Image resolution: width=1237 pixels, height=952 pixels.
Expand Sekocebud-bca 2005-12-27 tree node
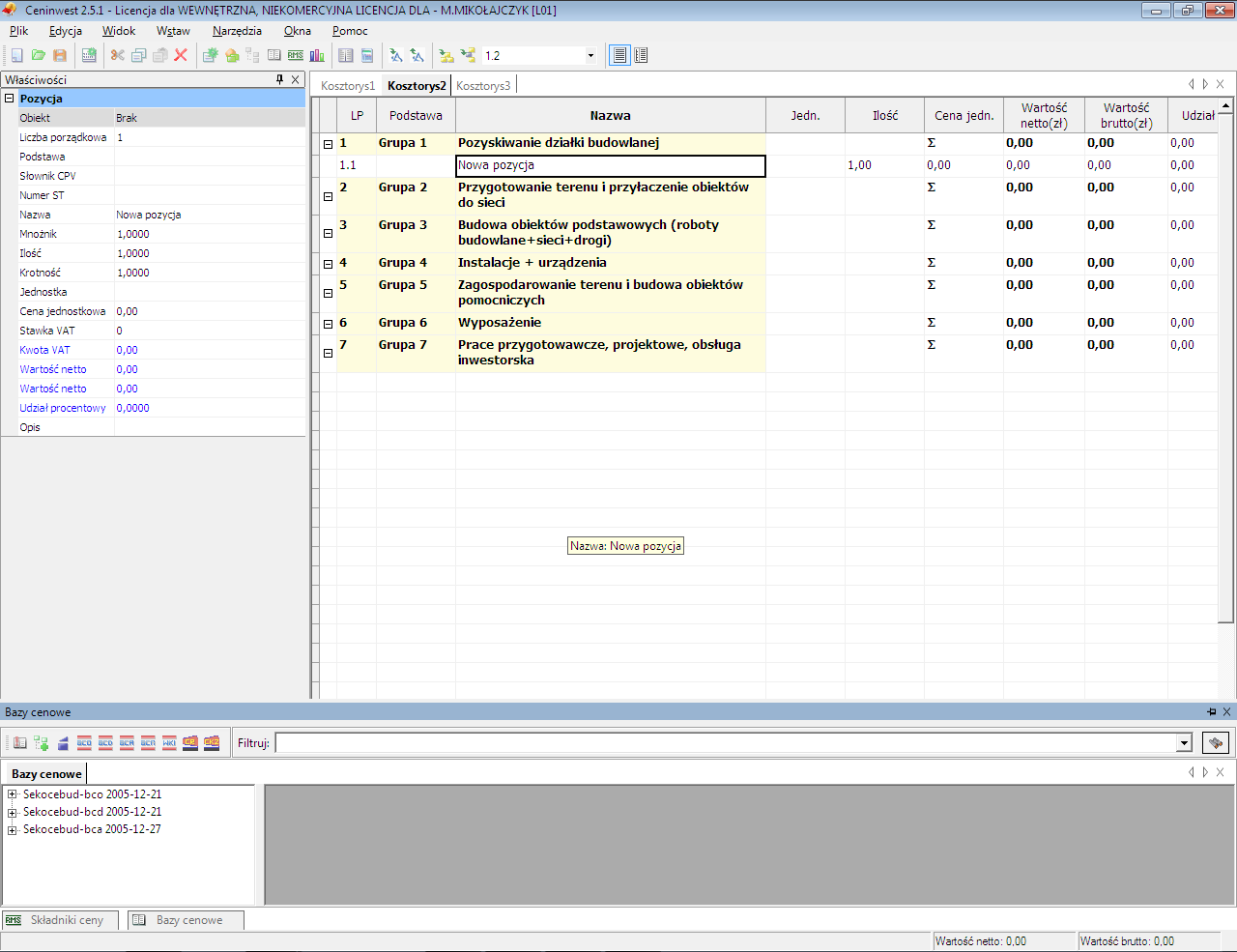coord(13,829)
